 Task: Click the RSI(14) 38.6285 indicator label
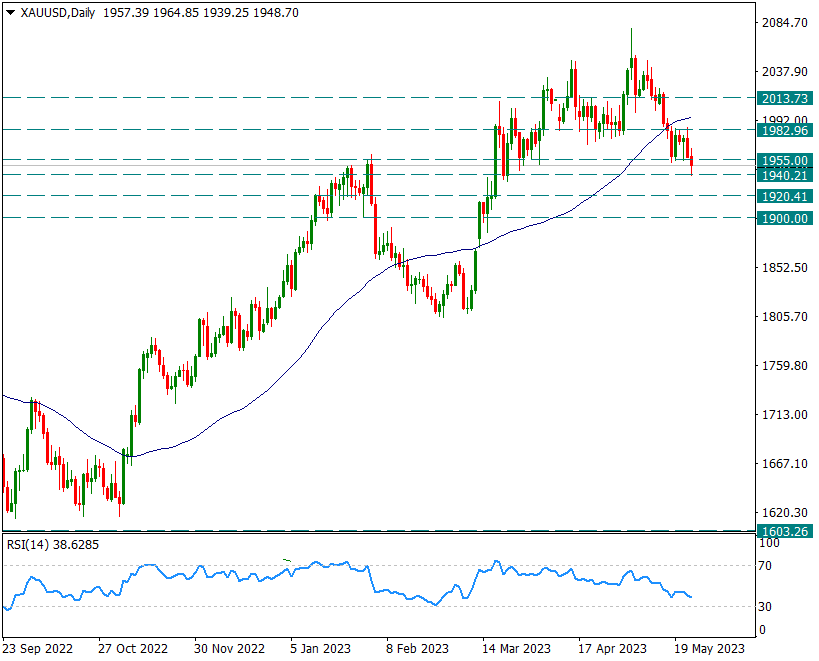pos(52,545)
